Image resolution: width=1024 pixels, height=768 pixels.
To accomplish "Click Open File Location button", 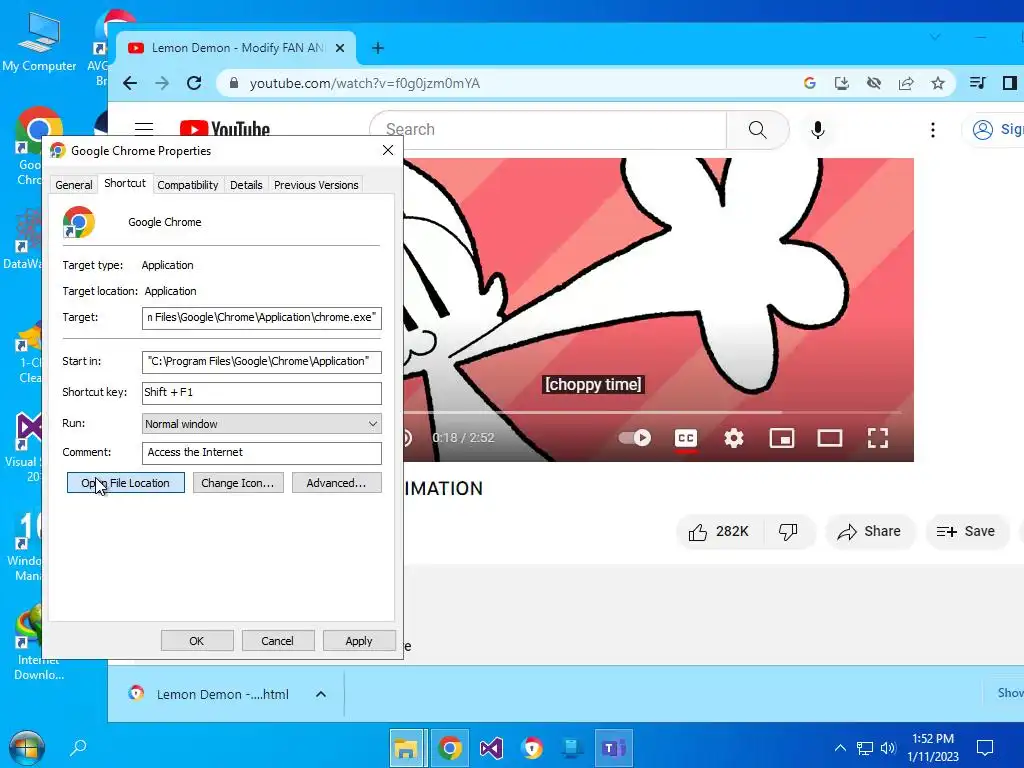I will (x=125, y=483).
